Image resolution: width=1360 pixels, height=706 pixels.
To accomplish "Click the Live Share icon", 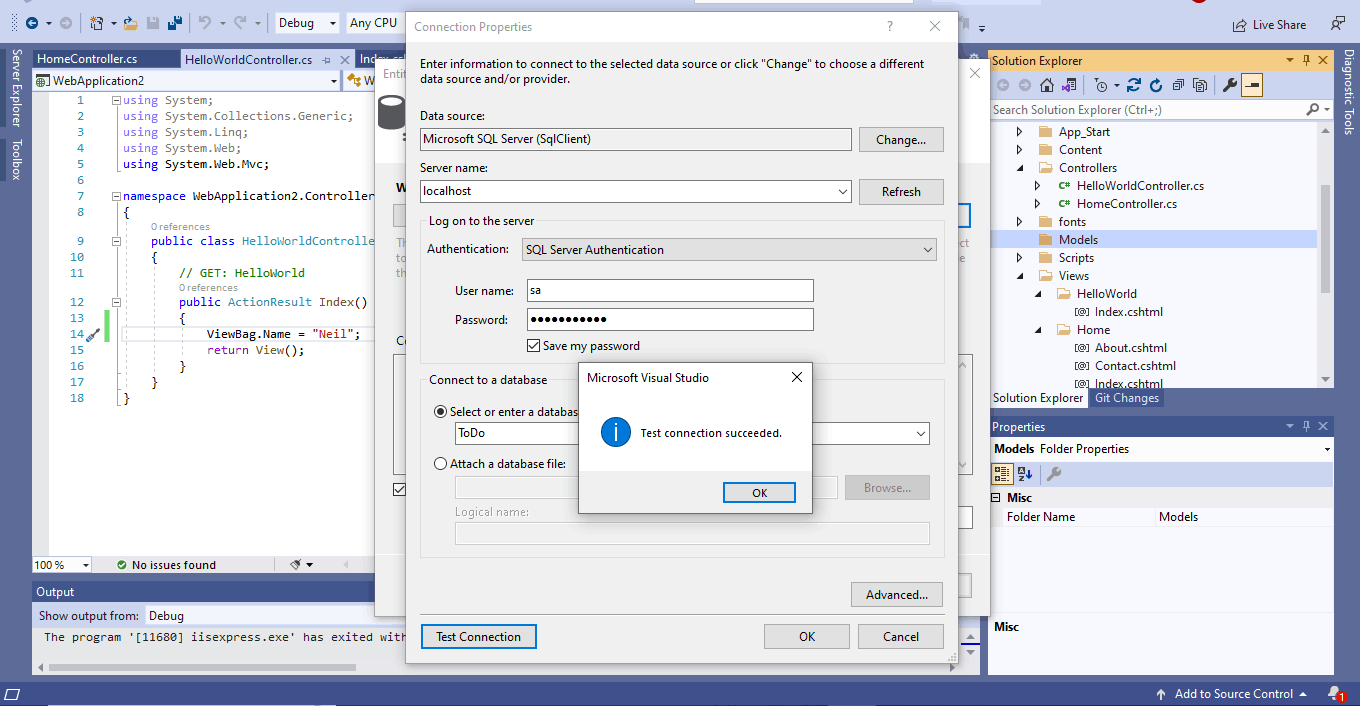I will point(1240,25).
